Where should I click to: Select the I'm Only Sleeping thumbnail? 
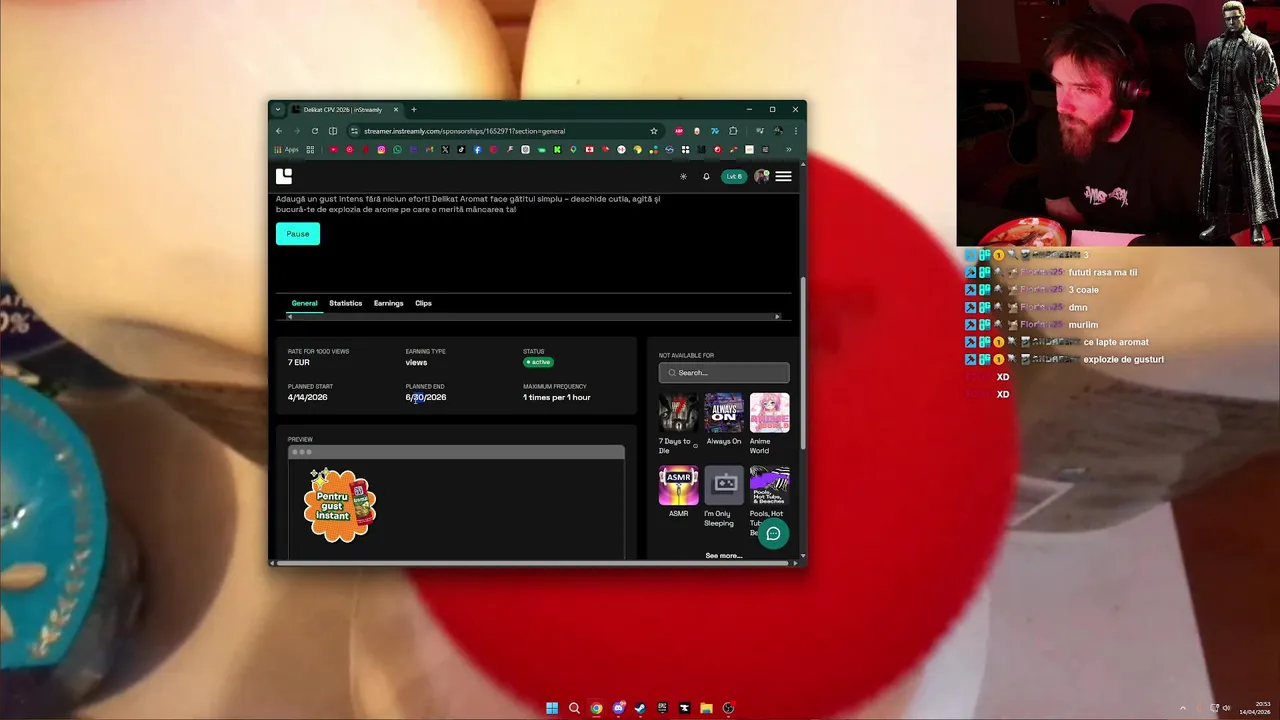click(724, 485)
